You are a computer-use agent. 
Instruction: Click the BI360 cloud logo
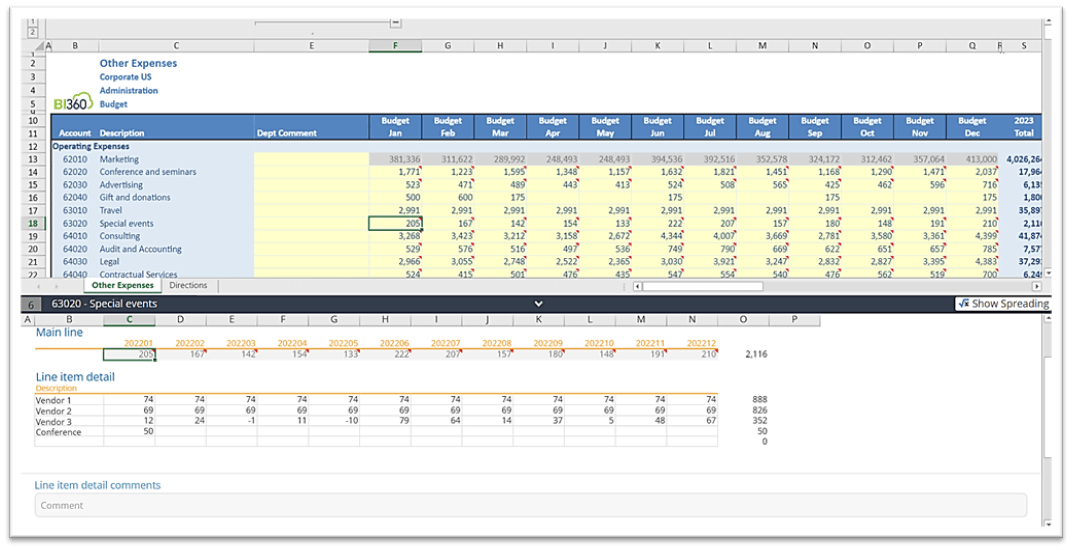click(72, 102)
